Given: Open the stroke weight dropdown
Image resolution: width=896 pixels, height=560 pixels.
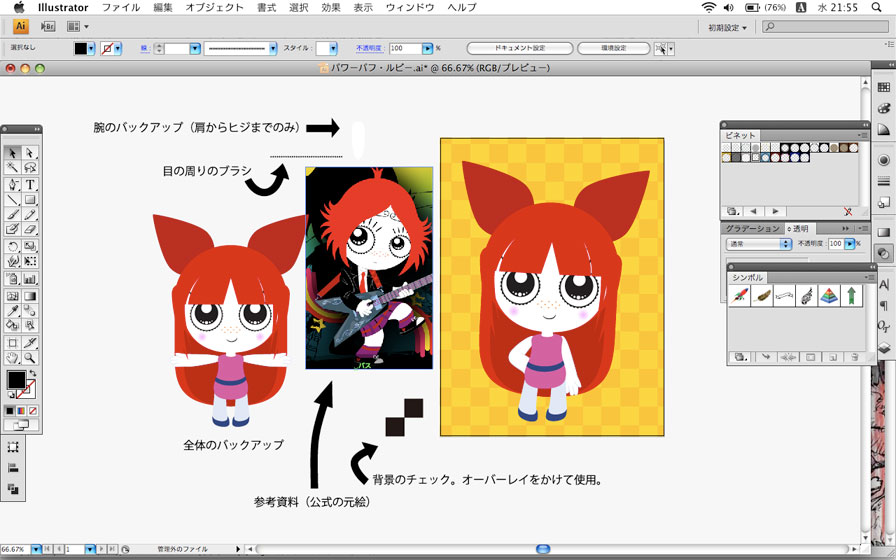Looking at the screenshot, I should [195, 49].
